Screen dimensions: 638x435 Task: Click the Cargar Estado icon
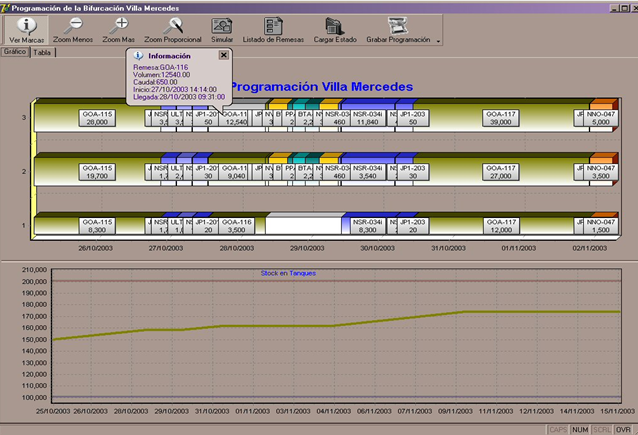(335, 26)
